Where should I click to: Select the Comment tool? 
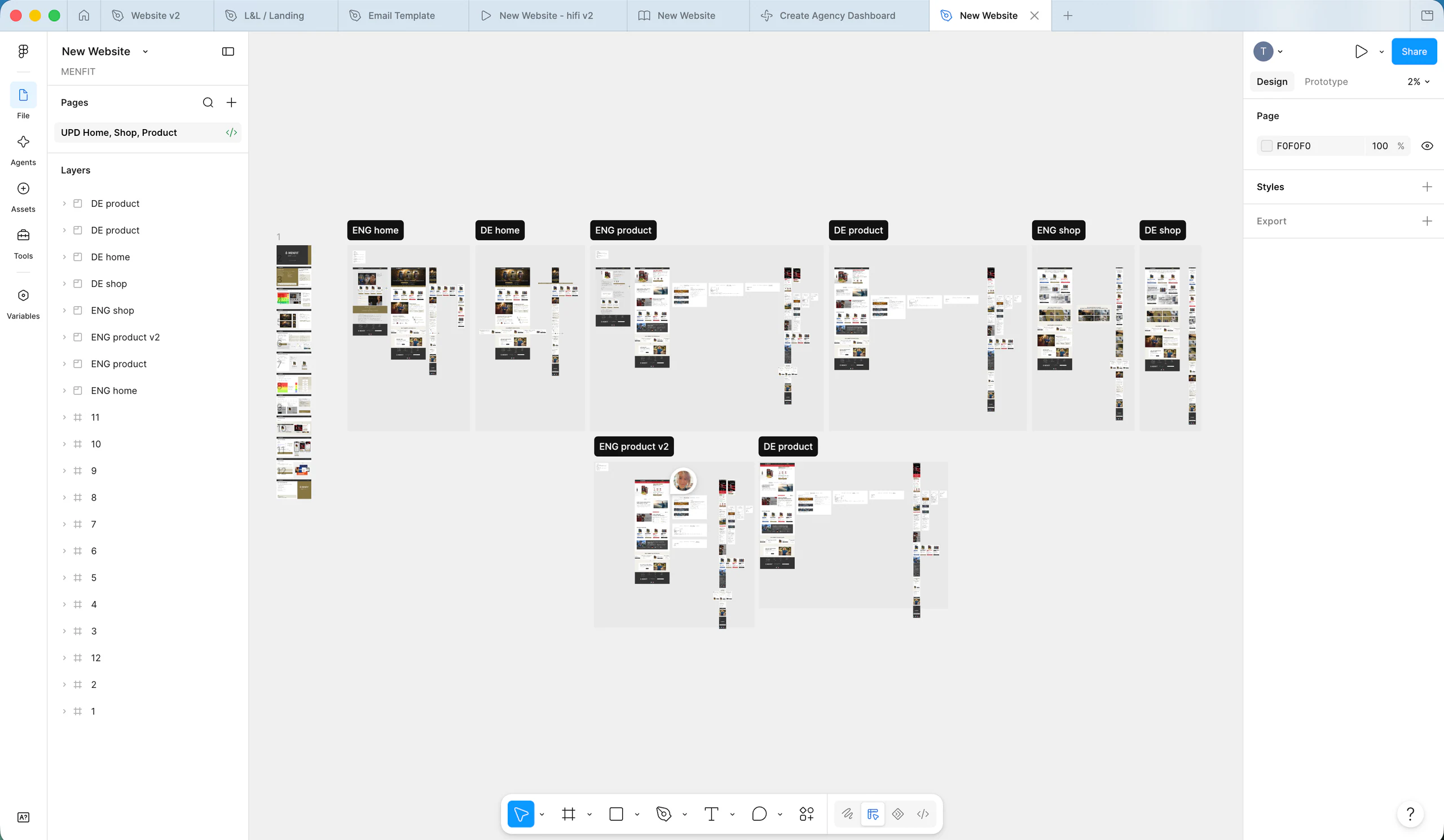coord(759,814)
